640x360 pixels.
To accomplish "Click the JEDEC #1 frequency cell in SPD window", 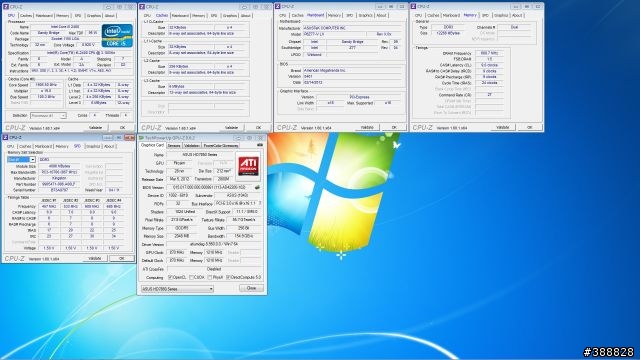I will point(49,207).
